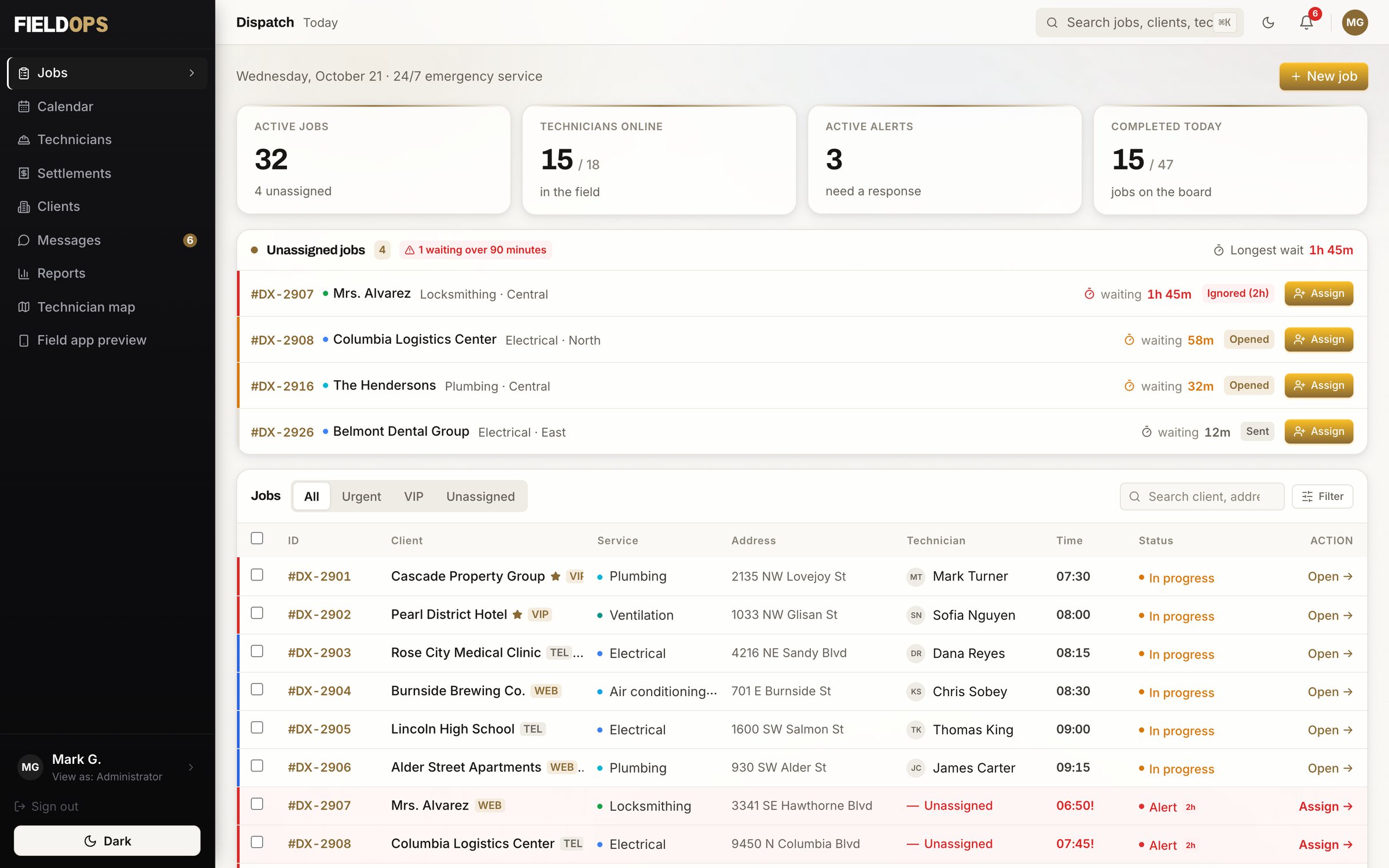Click the New job button
Image resolution: width=1389 pixels, height=868 pixels.
click(x=1324, y=76)
